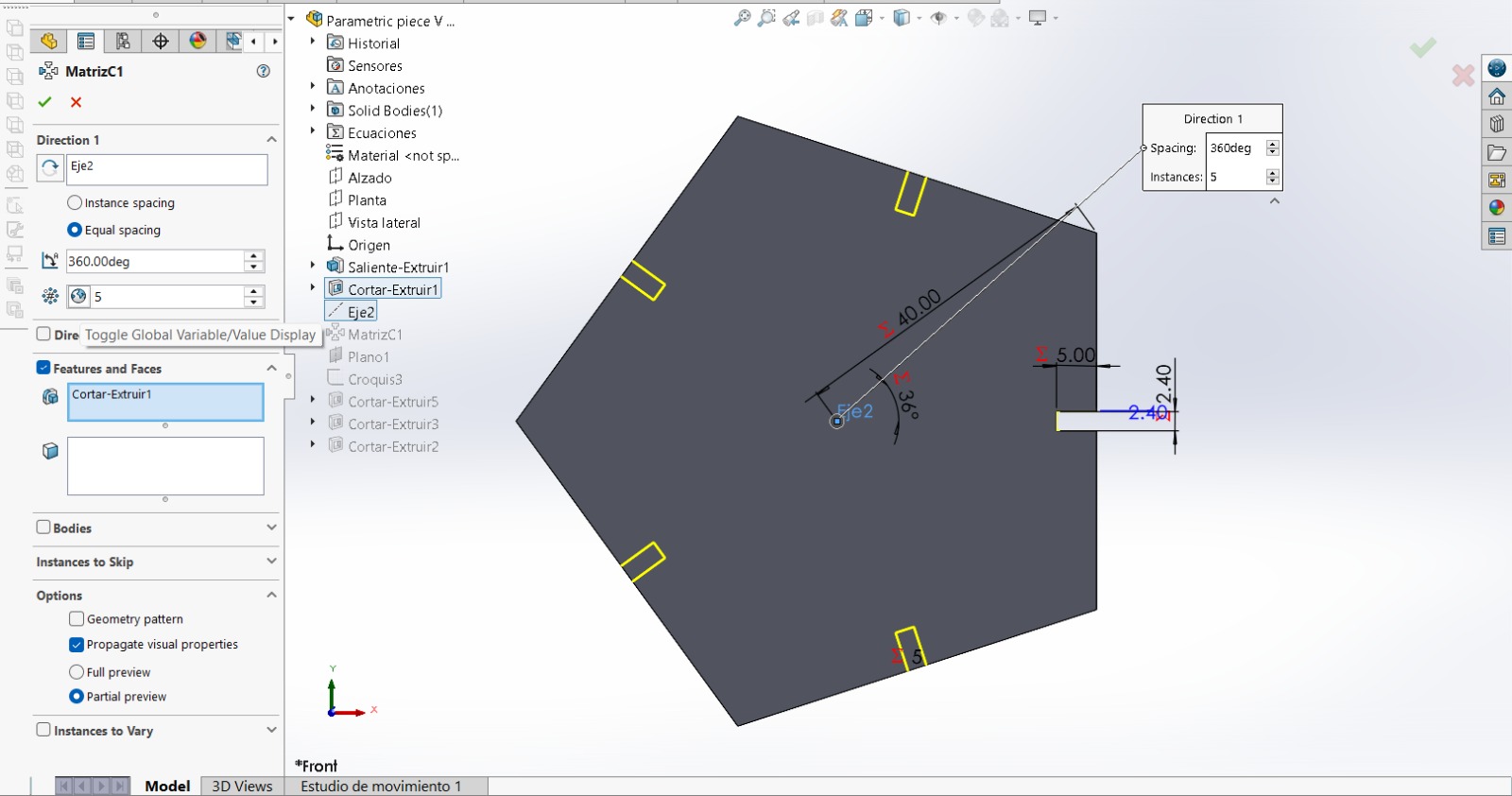Click the 360.00deg angle input field

point(155,262)
